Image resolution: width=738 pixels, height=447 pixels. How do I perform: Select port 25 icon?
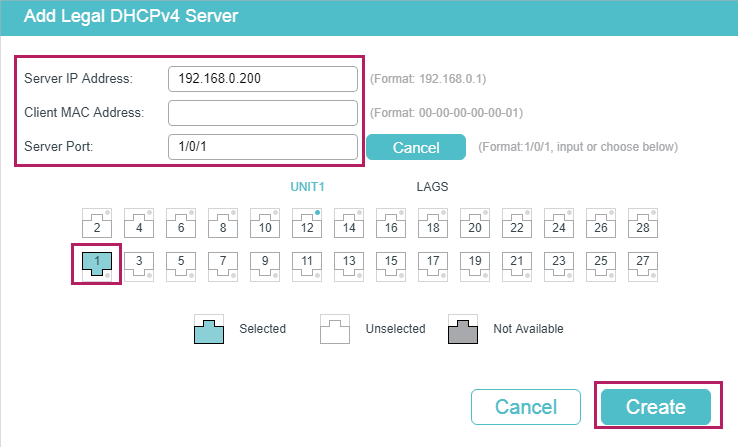601,267
